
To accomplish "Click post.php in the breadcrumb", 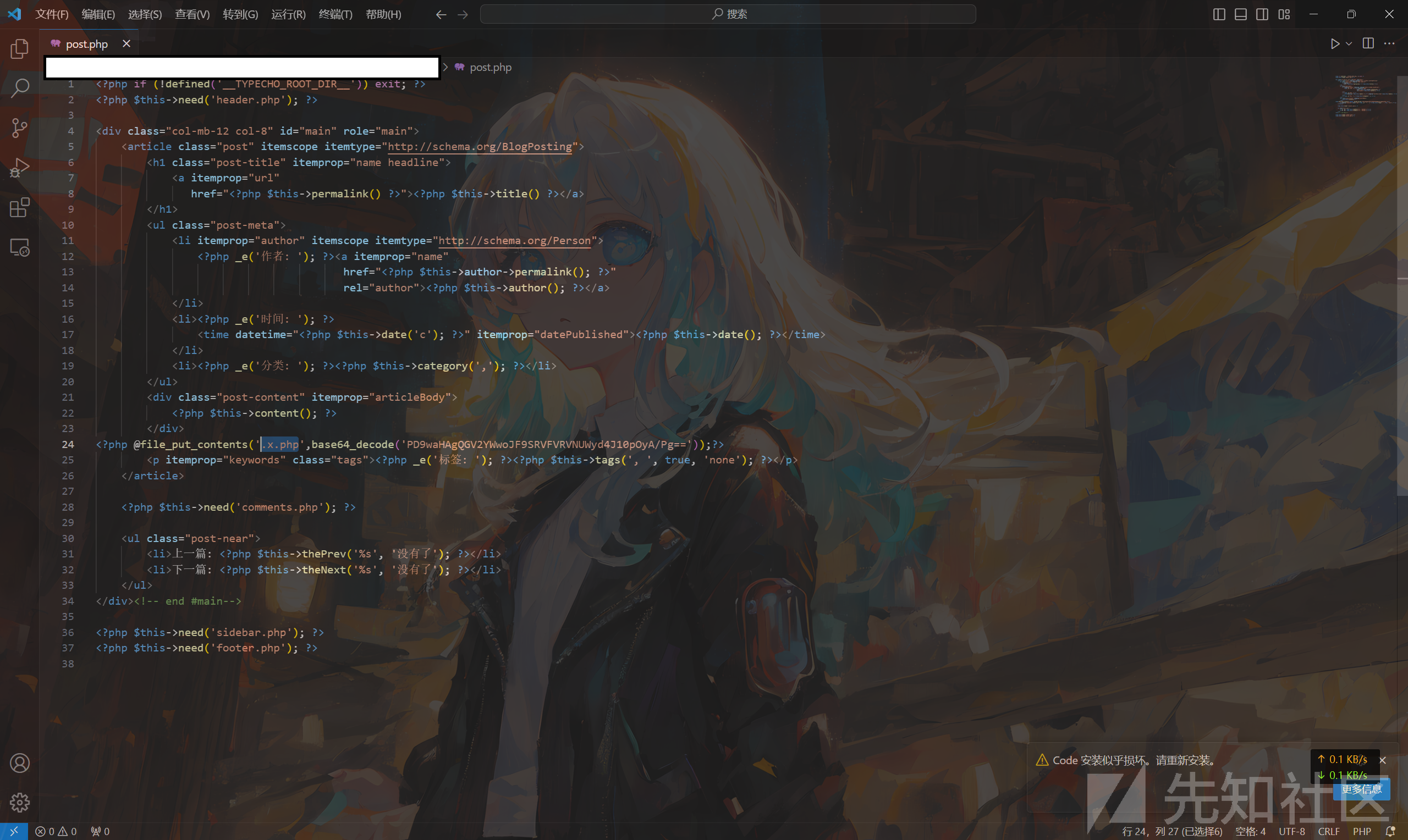I will coord(490,68).
